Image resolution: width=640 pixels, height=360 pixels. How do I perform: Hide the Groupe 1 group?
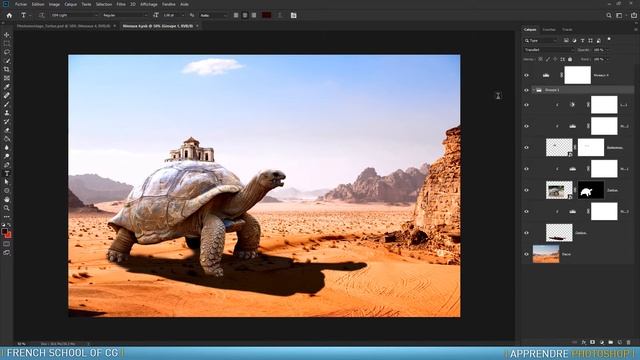[x=527, y=90]
